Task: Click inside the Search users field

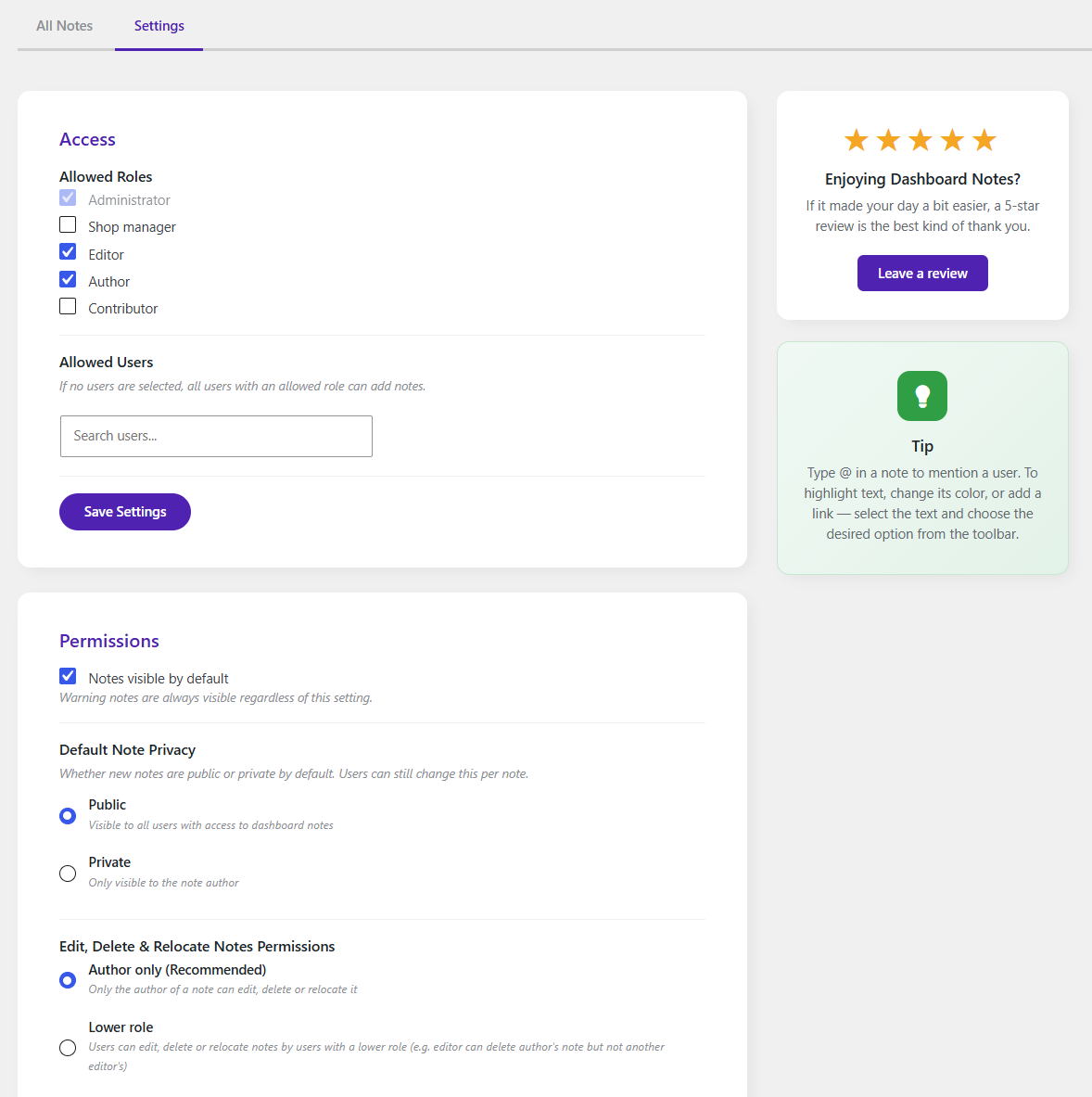Action: (215, 436)
